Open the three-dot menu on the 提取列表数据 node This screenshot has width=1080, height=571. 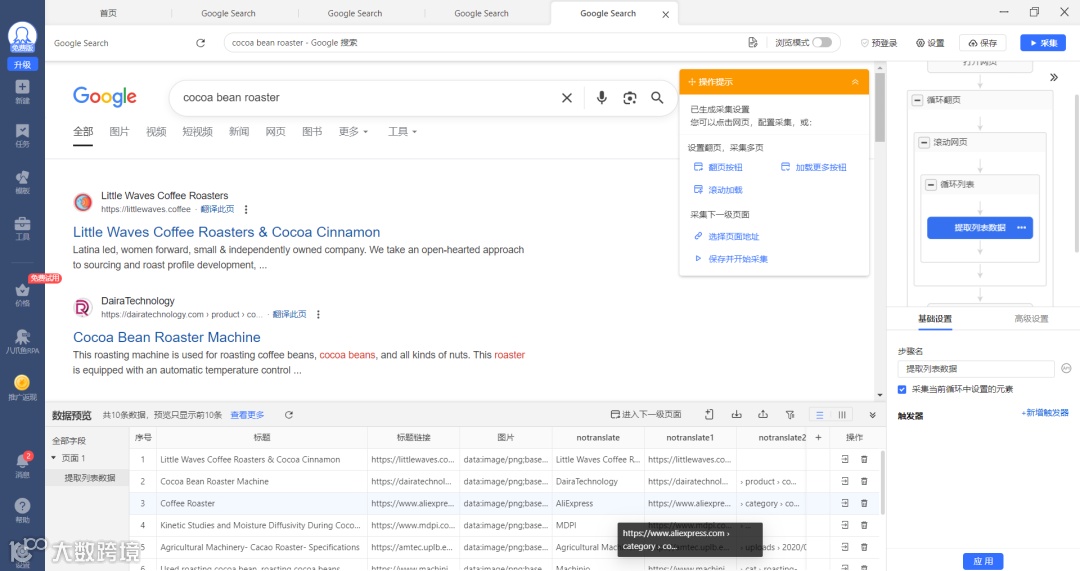1021,228
